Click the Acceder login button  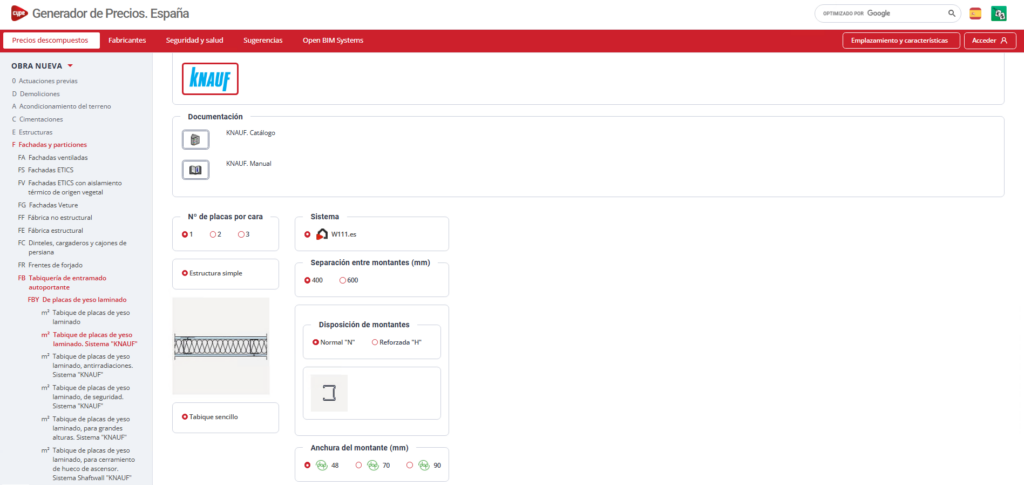pyautogui.click(x=989, y=41)
